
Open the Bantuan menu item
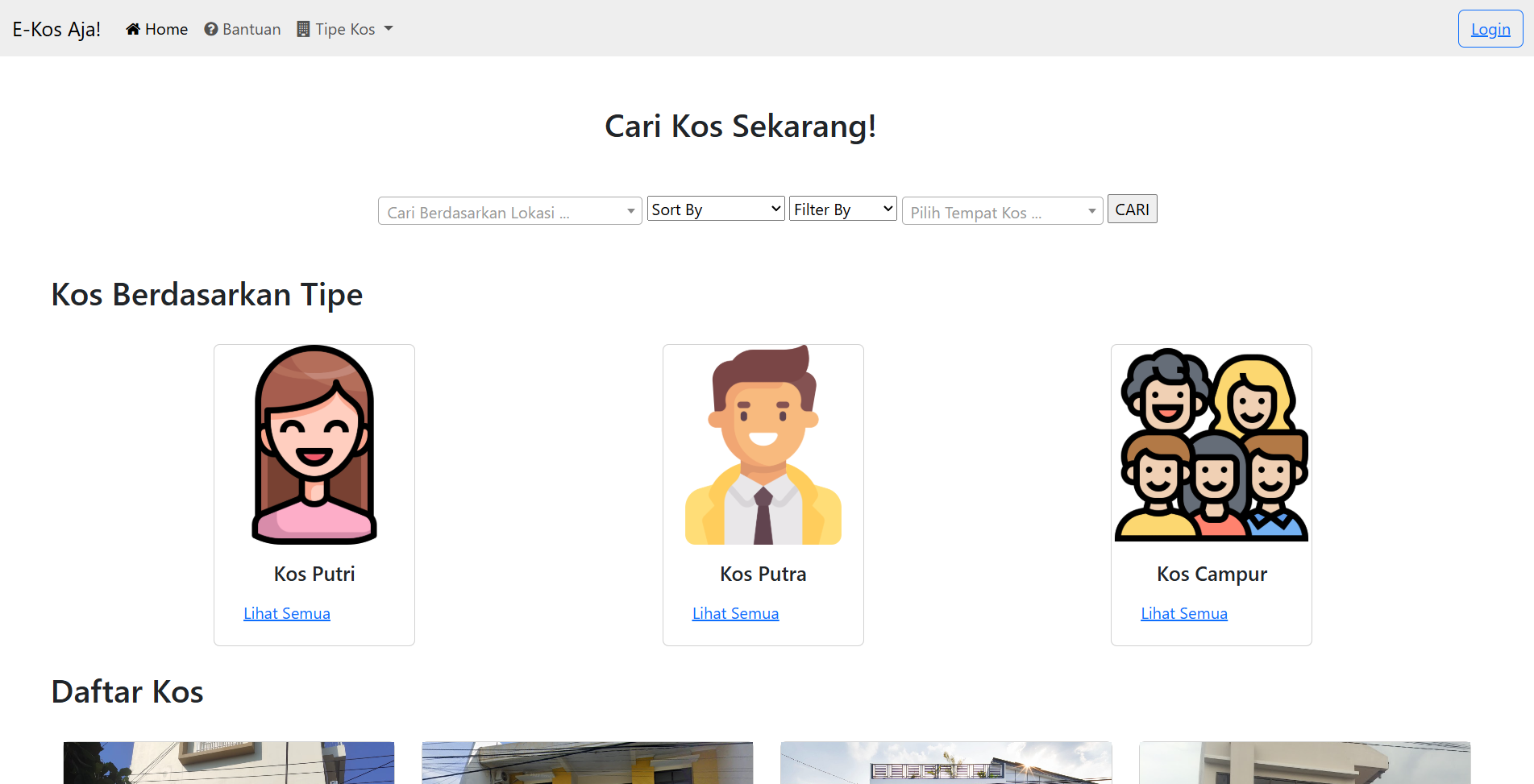[x=243, y=29]
